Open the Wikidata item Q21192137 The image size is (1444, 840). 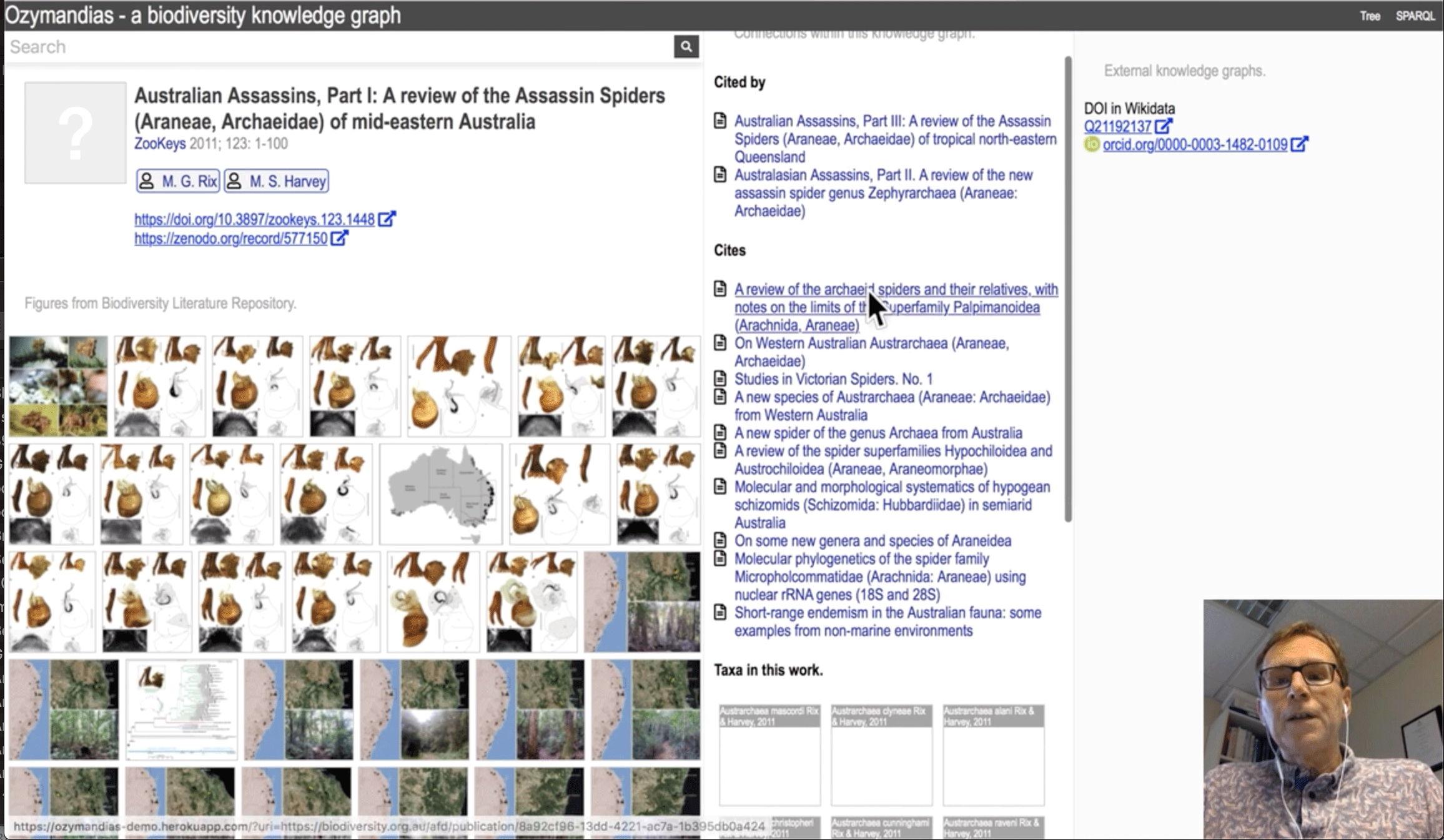[1117, 126]
